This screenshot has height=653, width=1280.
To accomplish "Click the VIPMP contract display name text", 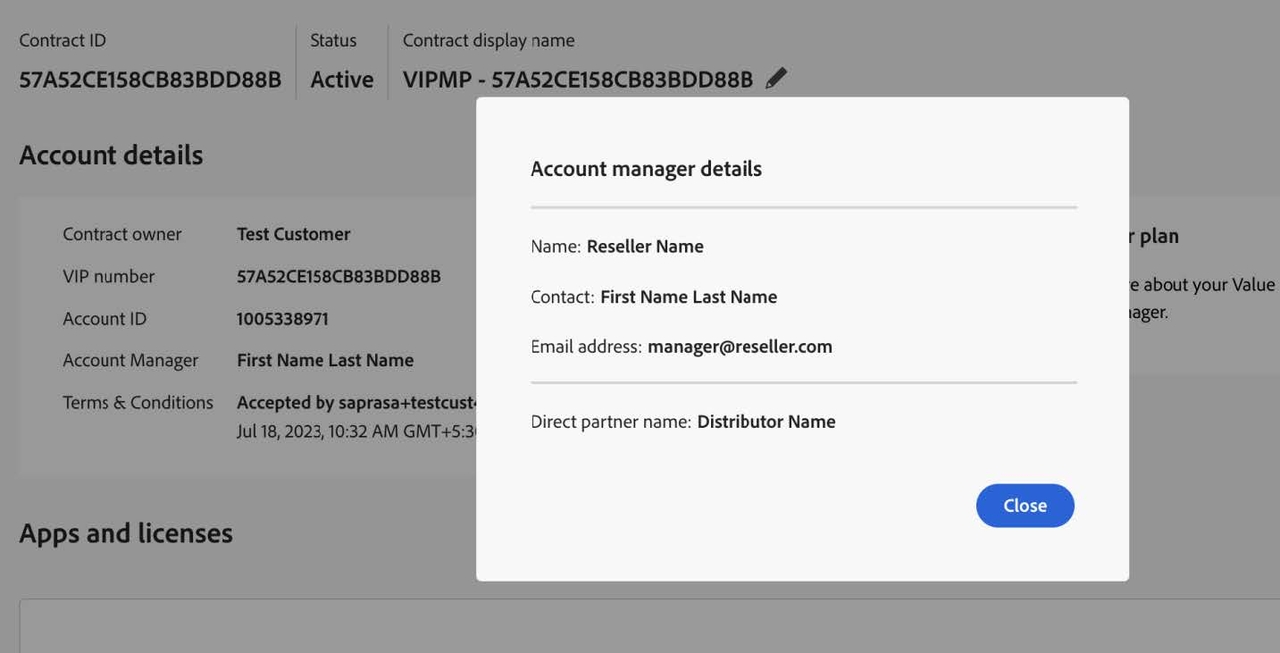I will coord(577,80).
